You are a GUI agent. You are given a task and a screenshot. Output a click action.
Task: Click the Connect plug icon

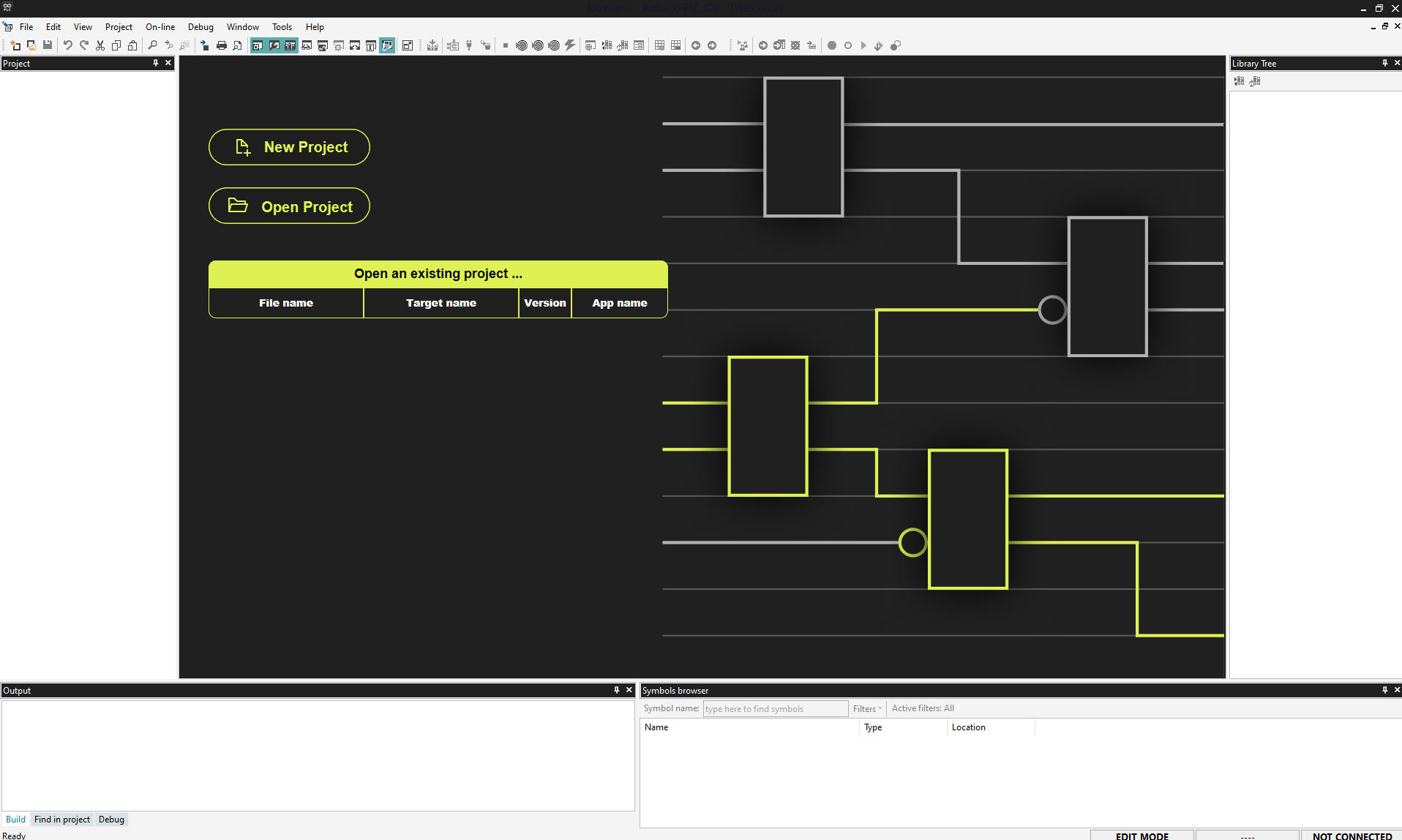pos(469,45)
